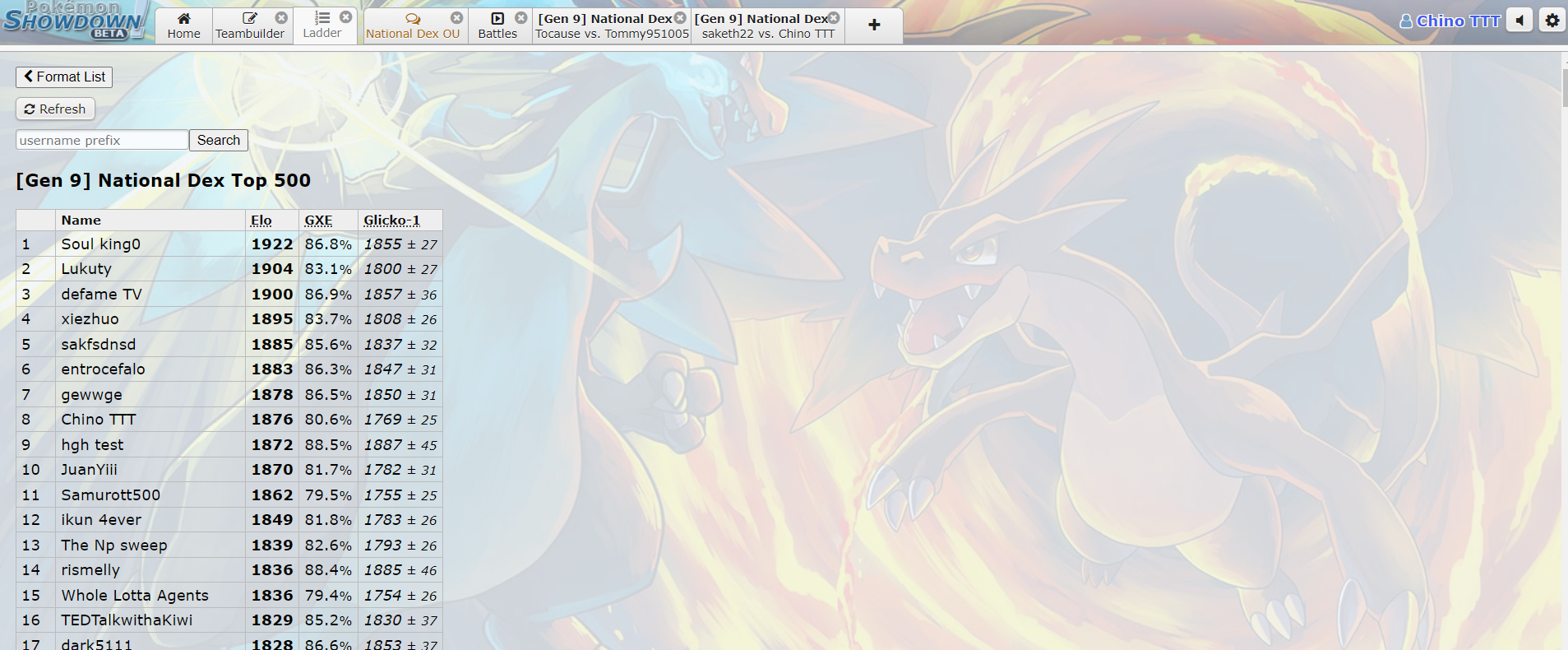Click the Pokémon Showdown logo
Viewport: 1568px width, 650px height.
click(74, 21)
